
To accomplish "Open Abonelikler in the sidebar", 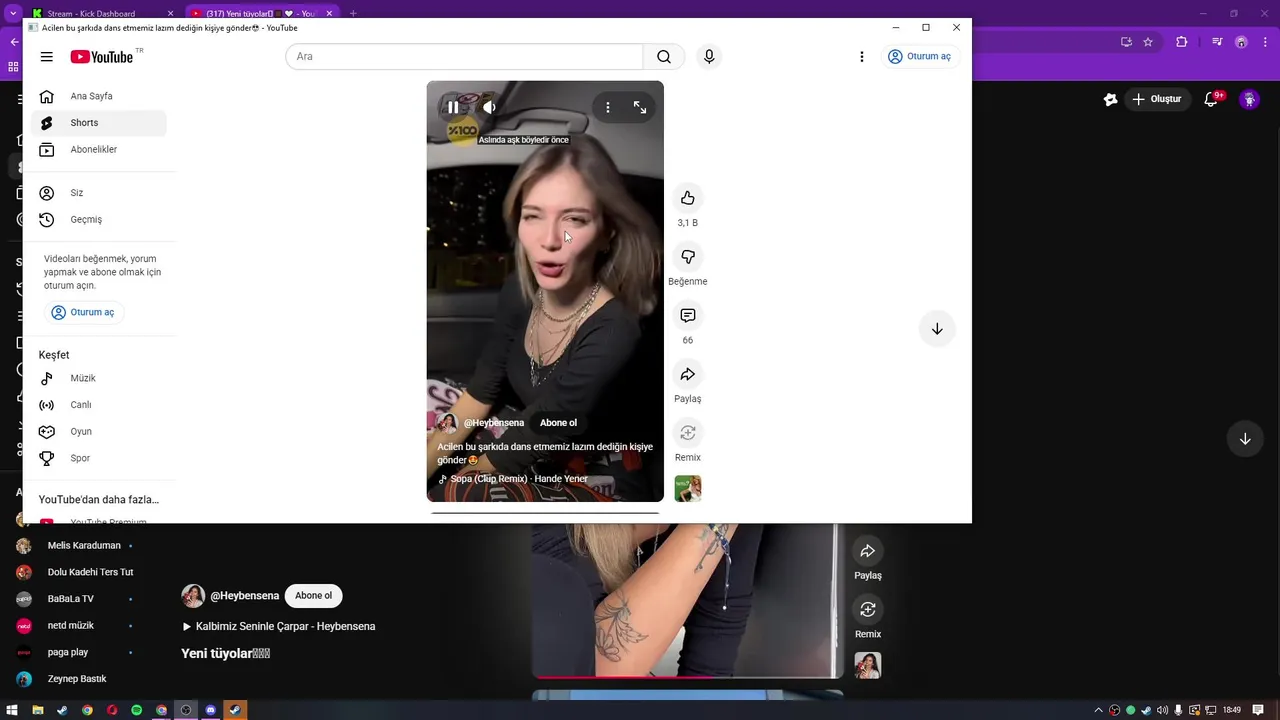I will [98, 150].
